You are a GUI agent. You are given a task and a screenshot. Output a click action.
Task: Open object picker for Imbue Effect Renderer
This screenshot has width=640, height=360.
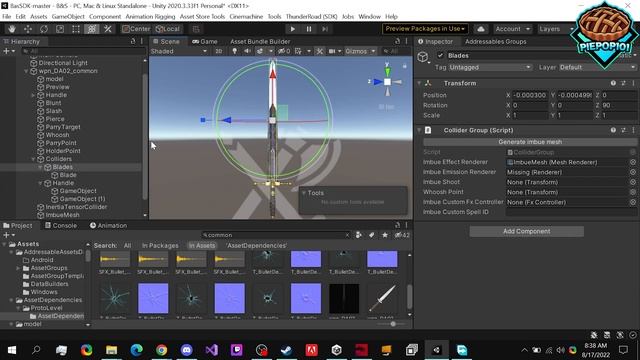click(x=633, y=162)
